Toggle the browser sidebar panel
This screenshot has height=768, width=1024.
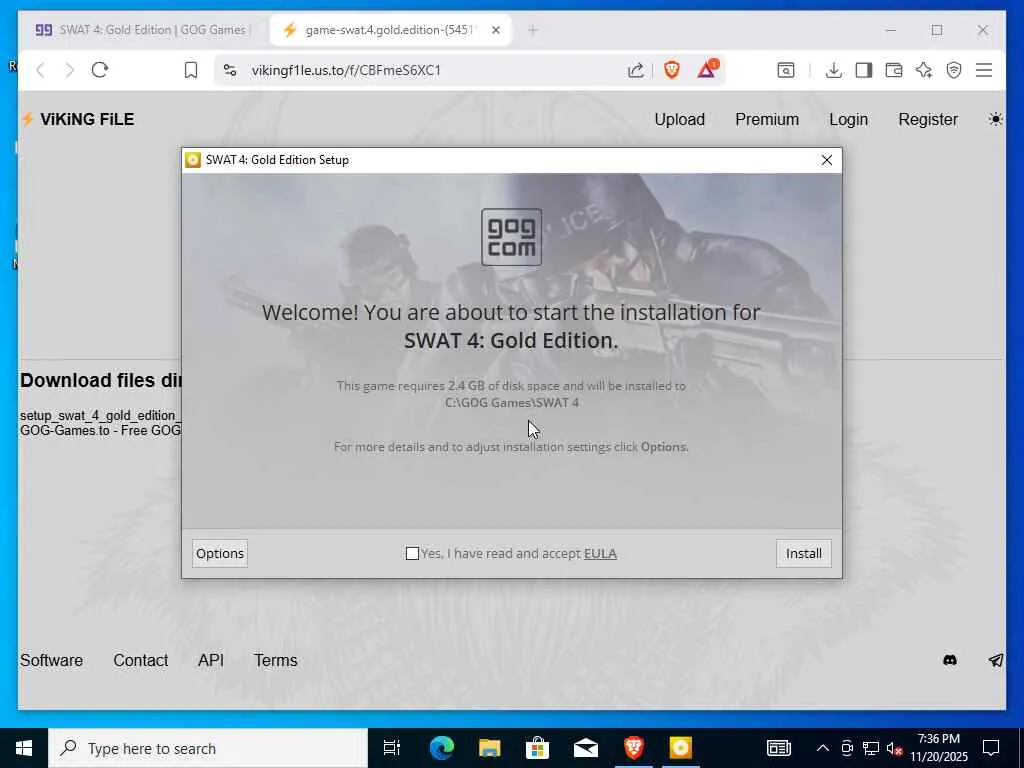tap(863, 70)
